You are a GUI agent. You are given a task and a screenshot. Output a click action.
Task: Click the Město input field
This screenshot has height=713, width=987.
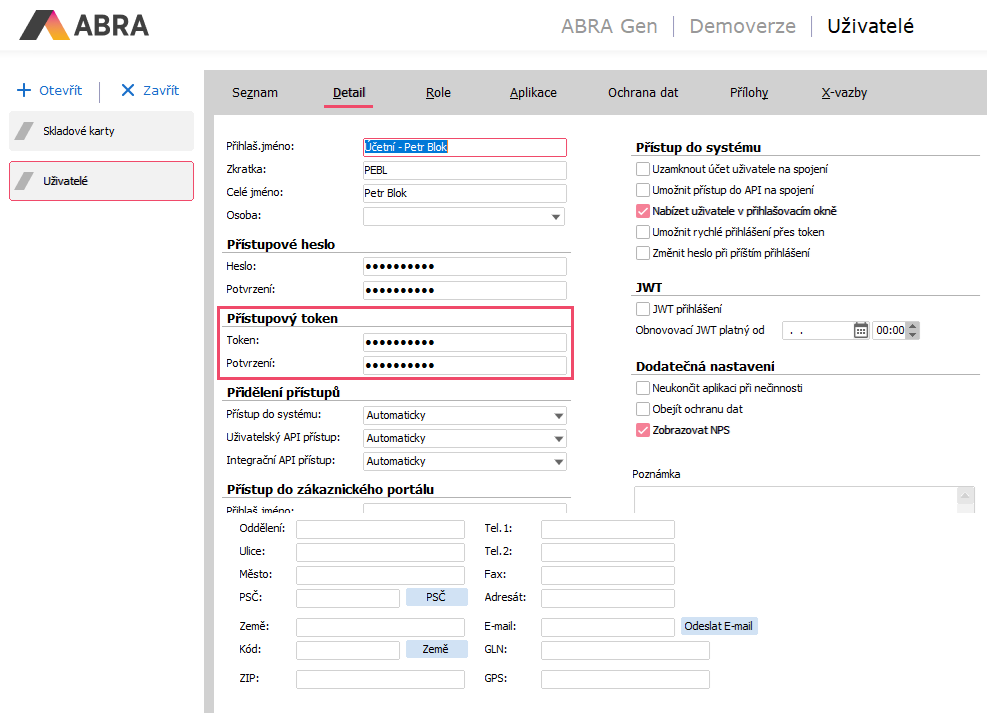coord(380,575)
